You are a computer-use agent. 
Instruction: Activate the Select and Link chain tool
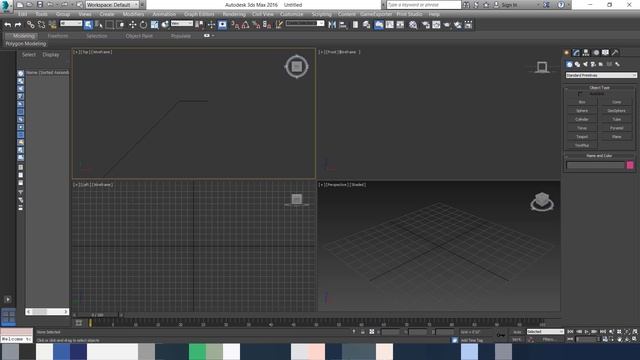30,25
